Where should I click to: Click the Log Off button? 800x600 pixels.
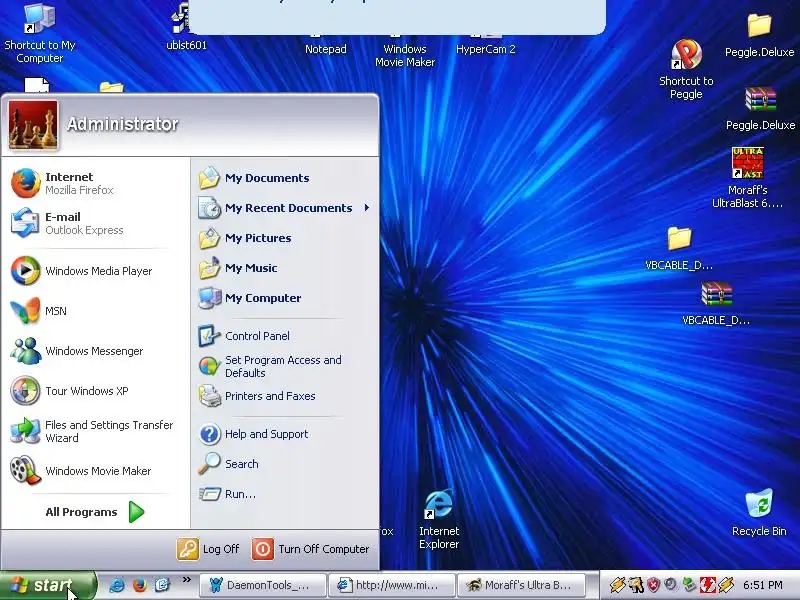click(208, 549)
